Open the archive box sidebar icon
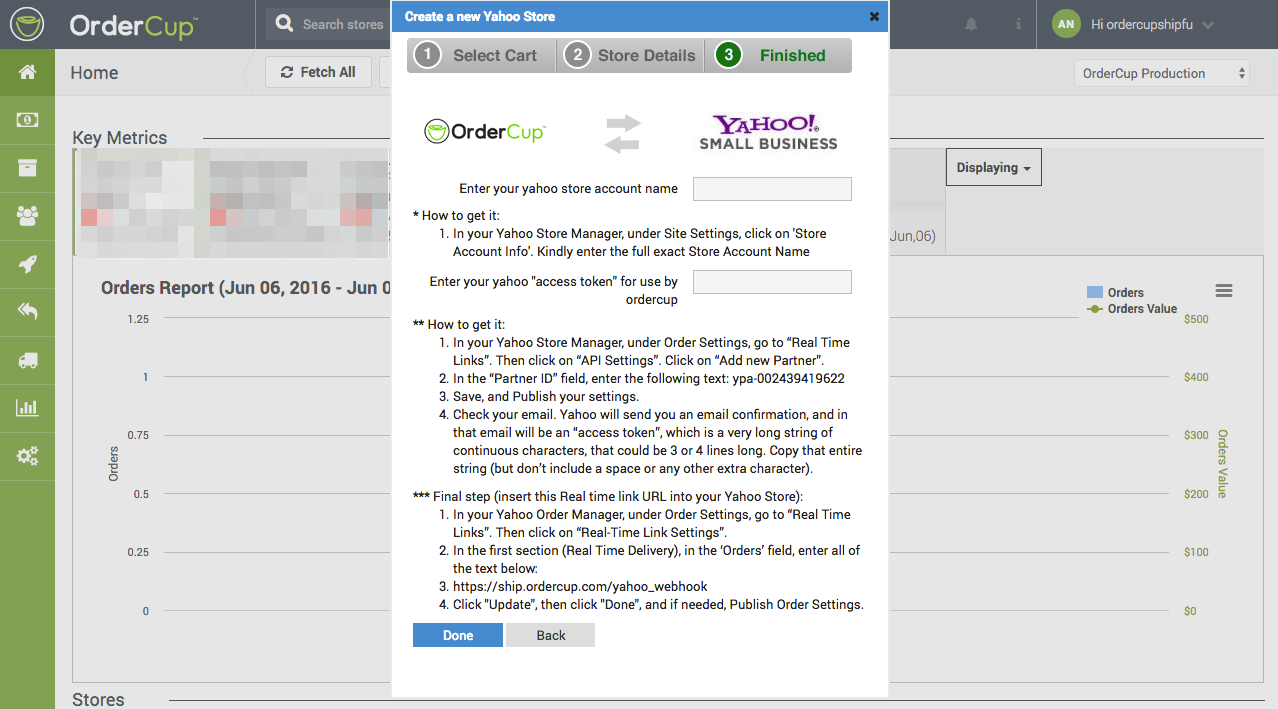Image resolution: width=1278 pixels, height=709 pixels. point(27,168)
